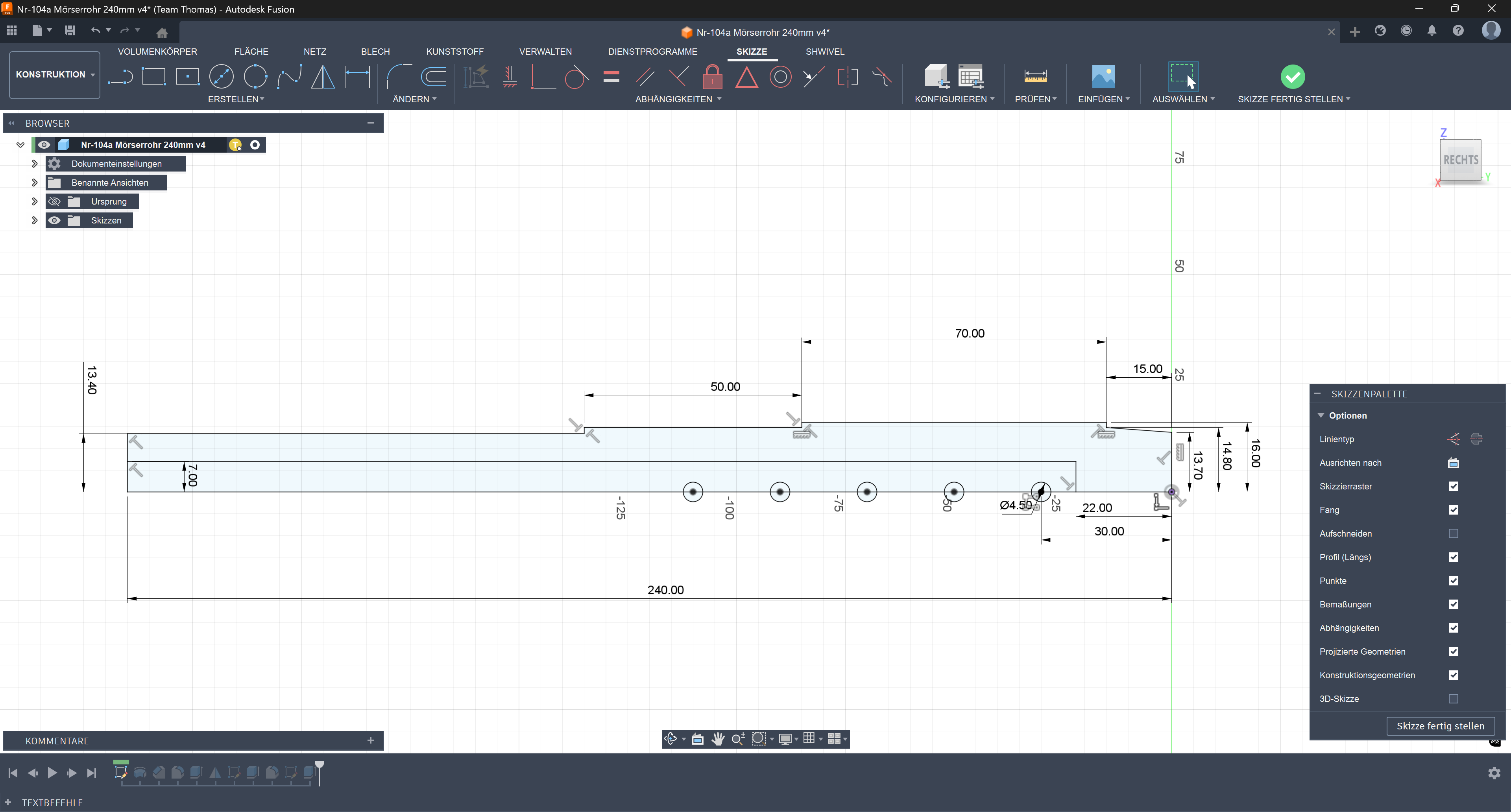Select the Line sketch tool

[120, 77]
